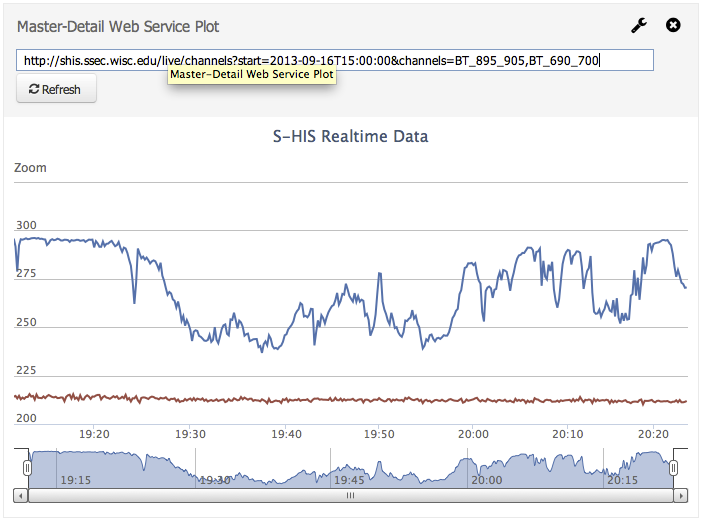Close the panel with the X icon

[x=673, y=26]
